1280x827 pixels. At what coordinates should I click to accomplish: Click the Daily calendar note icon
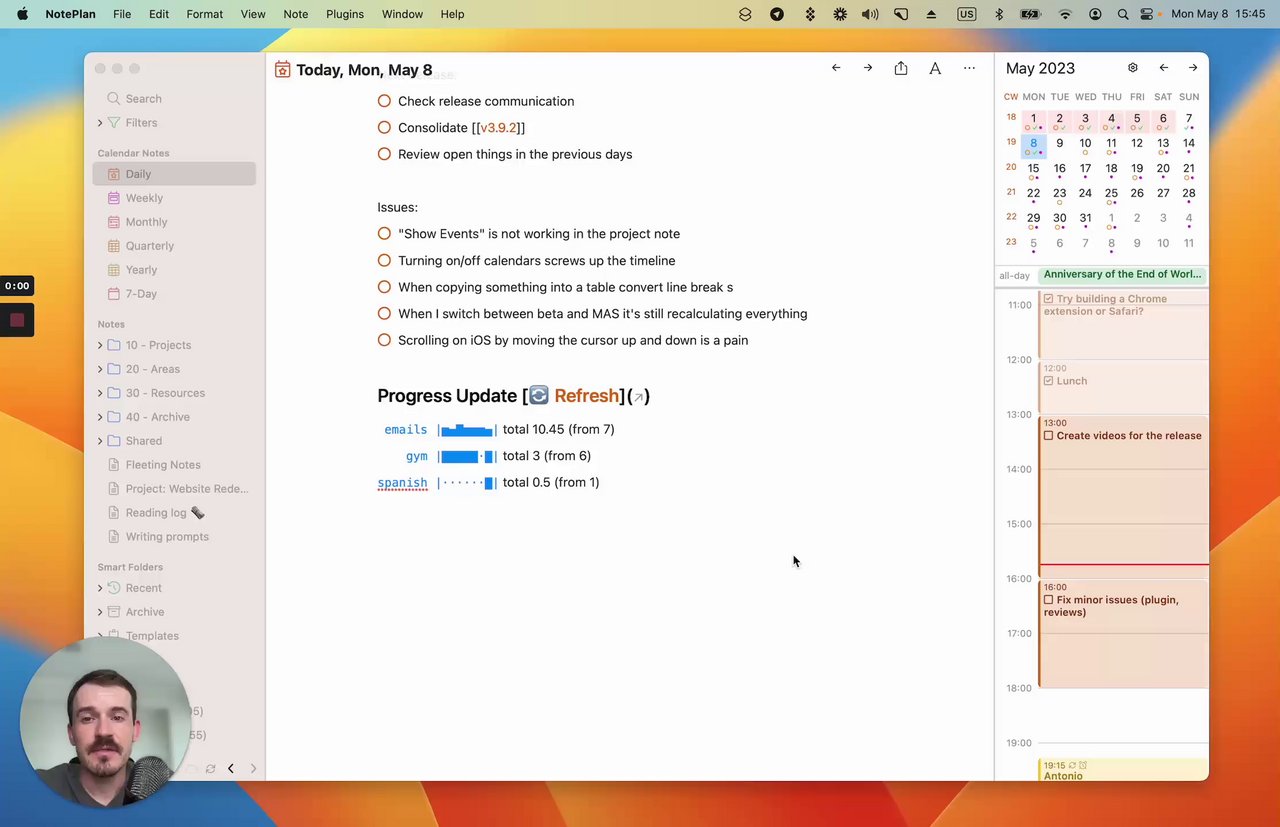pos(114,174)
